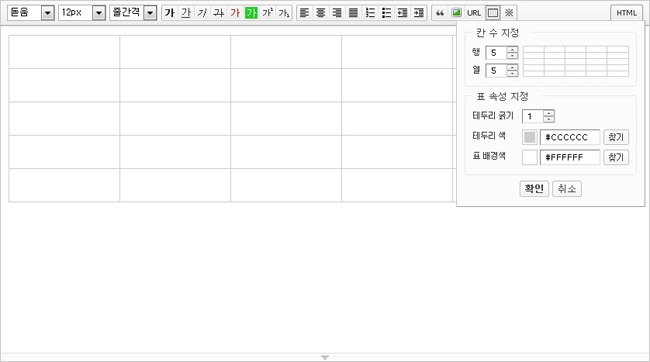
Task: Open the red font color tool
Action: pyautogui.click(x=235, y=13)
